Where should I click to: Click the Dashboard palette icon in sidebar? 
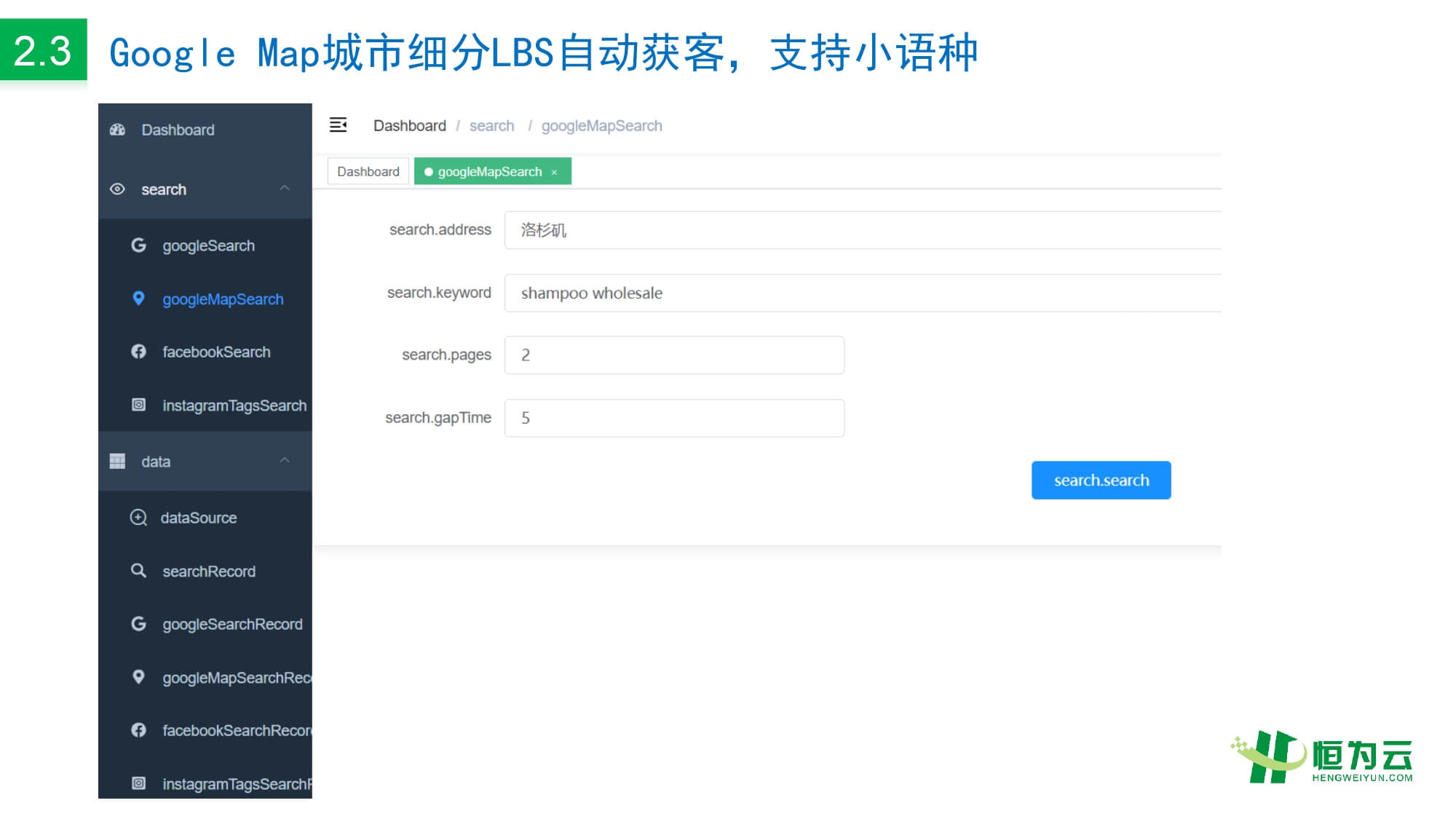tap(117, 130)
